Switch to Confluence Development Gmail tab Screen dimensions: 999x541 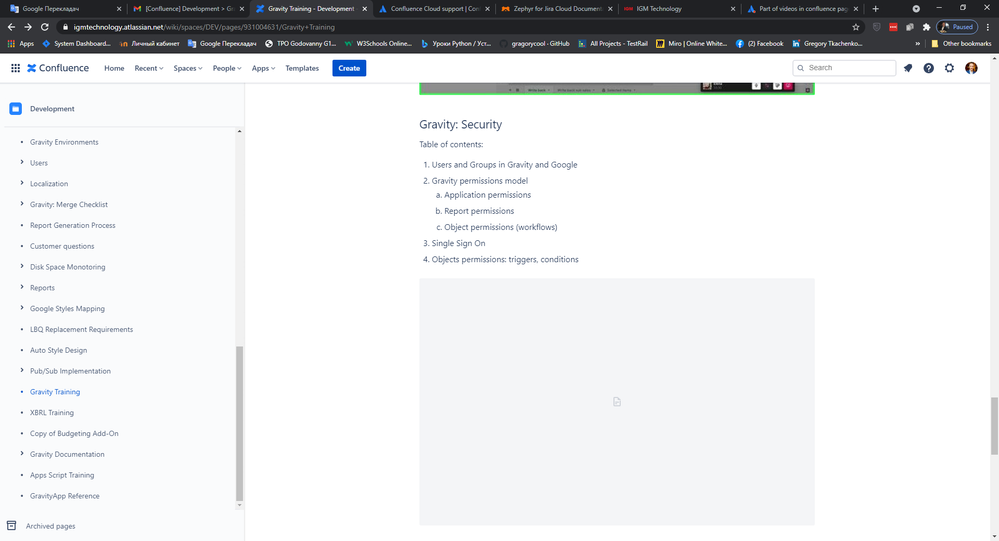point(188,9)
